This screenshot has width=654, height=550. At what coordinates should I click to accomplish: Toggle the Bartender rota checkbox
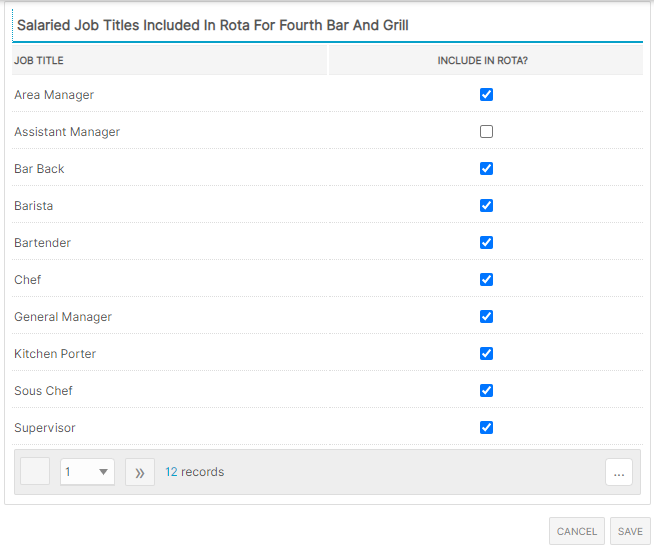486,243
